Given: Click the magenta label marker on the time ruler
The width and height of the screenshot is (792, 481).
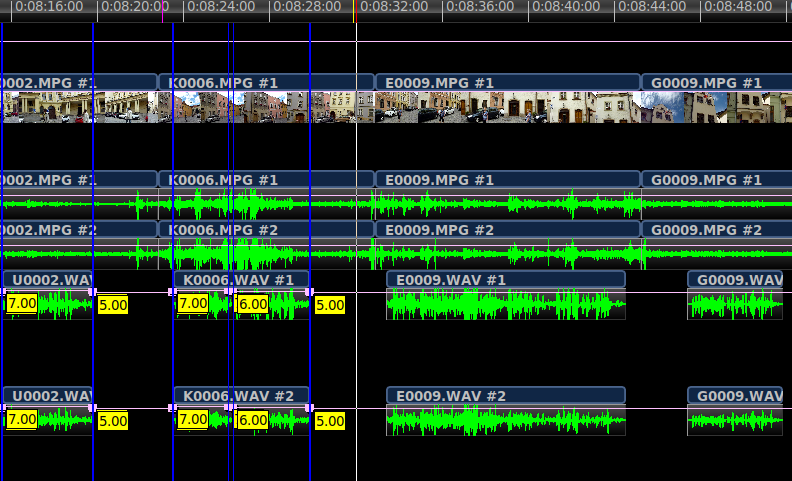Looking at the screenshot, I should coord(163,11).
